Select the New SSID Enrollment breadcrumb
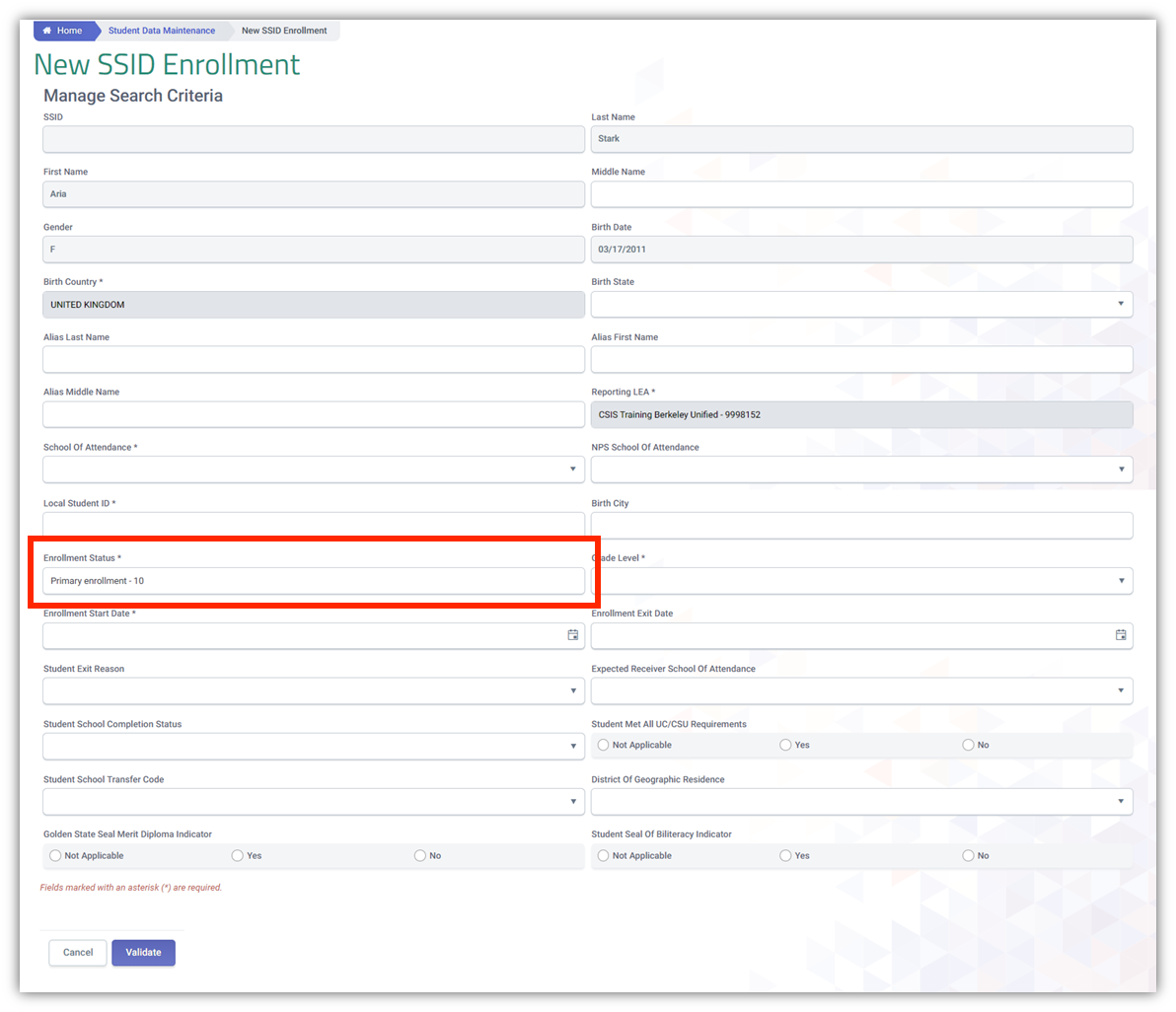Image resolution: width=1176 pixels, height=1012 pixels. pyautogui.click(x=284, y=31)
